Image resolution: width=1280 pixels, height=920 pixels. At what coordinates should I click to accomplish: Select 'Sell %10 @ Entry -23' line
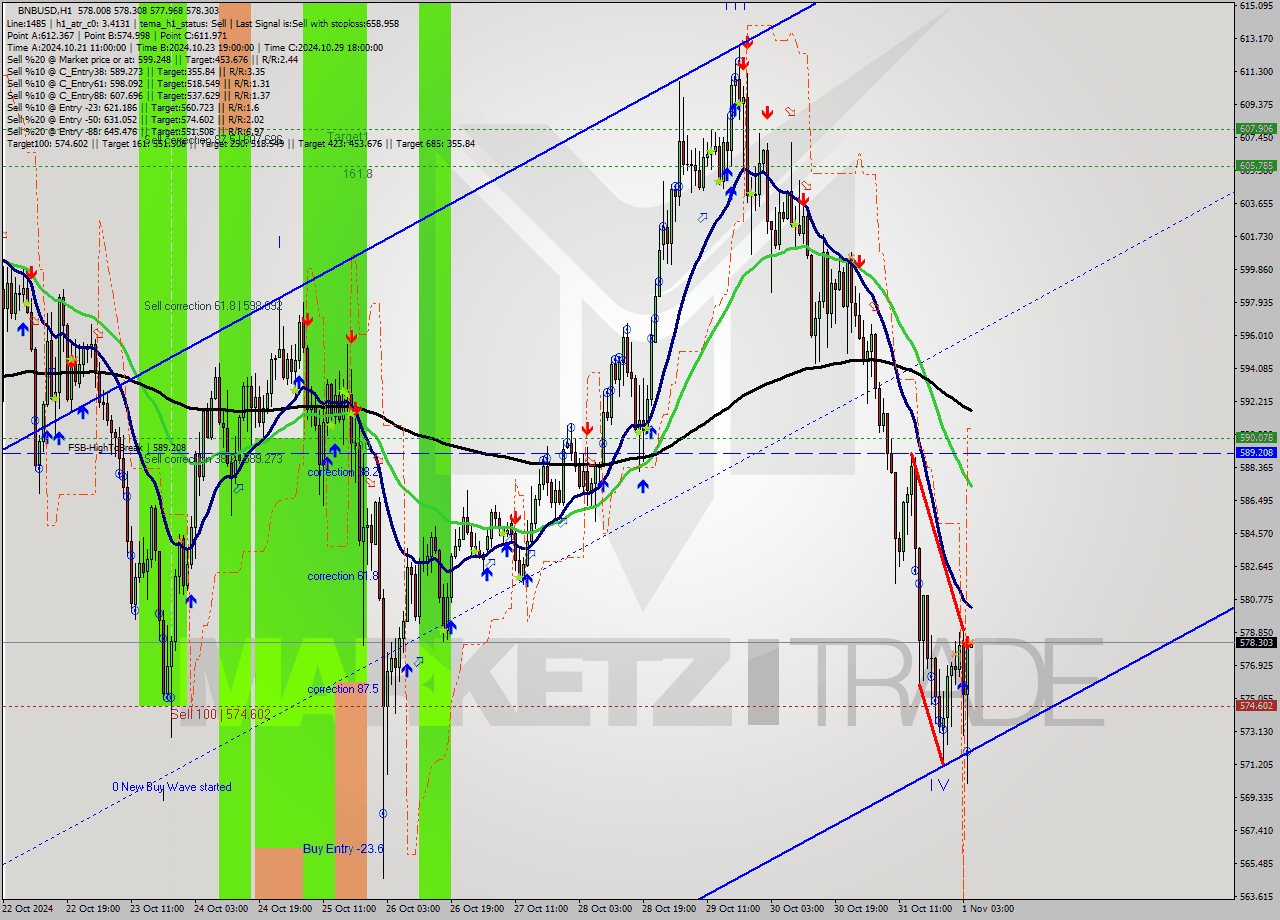click(x=132, y=107)
